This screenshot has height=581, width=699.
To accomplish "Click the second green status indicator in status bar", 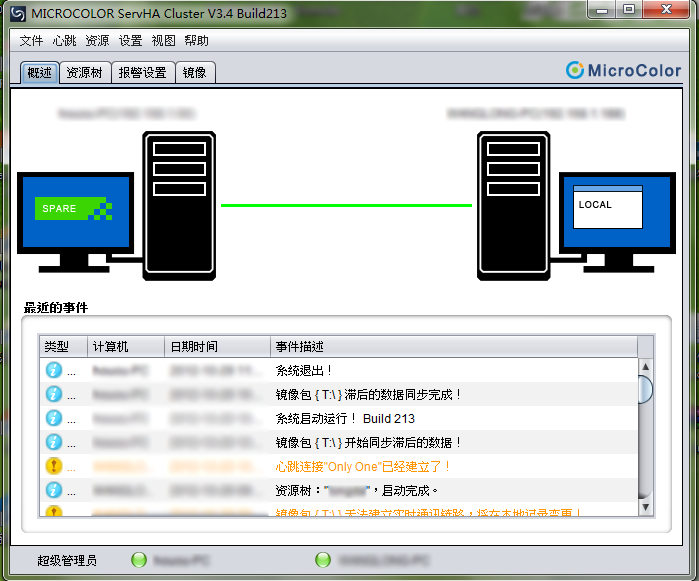I will (323, 560).
